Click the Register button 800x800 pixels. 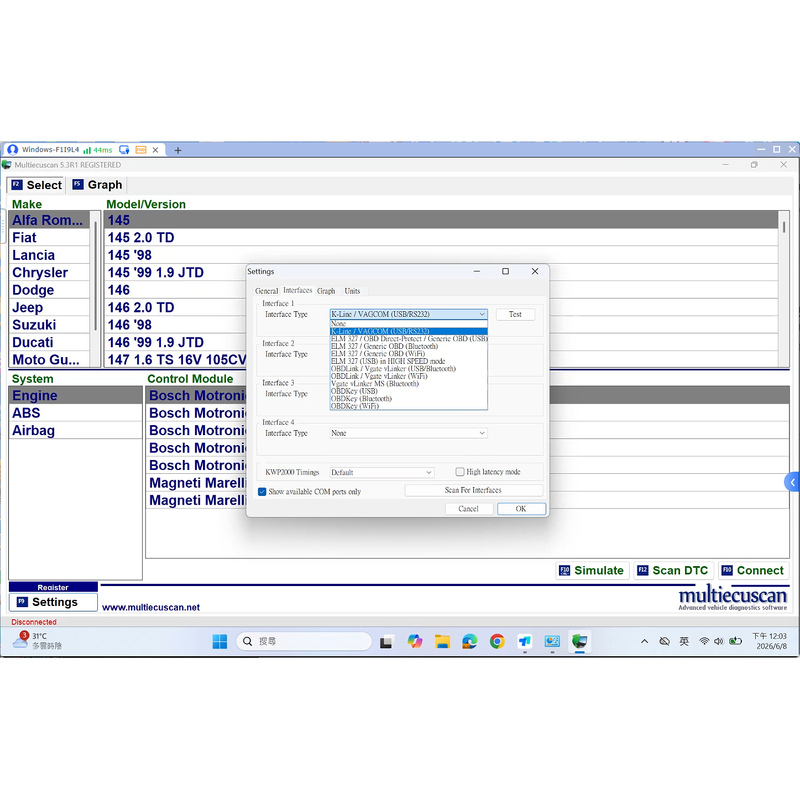click(53, 587)
